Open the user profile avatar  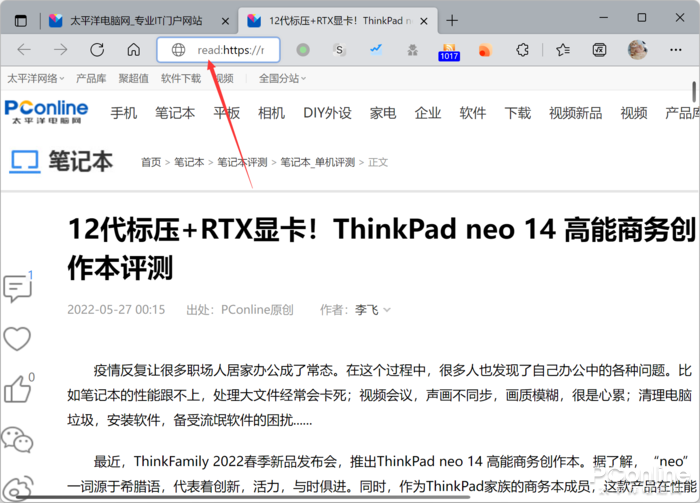638,50
